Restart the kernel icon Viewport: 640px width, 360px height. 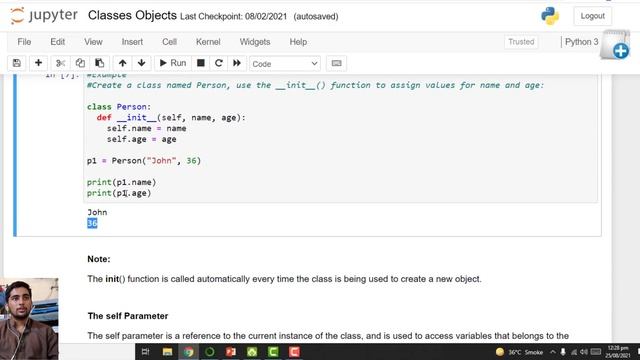click(219, 63)
